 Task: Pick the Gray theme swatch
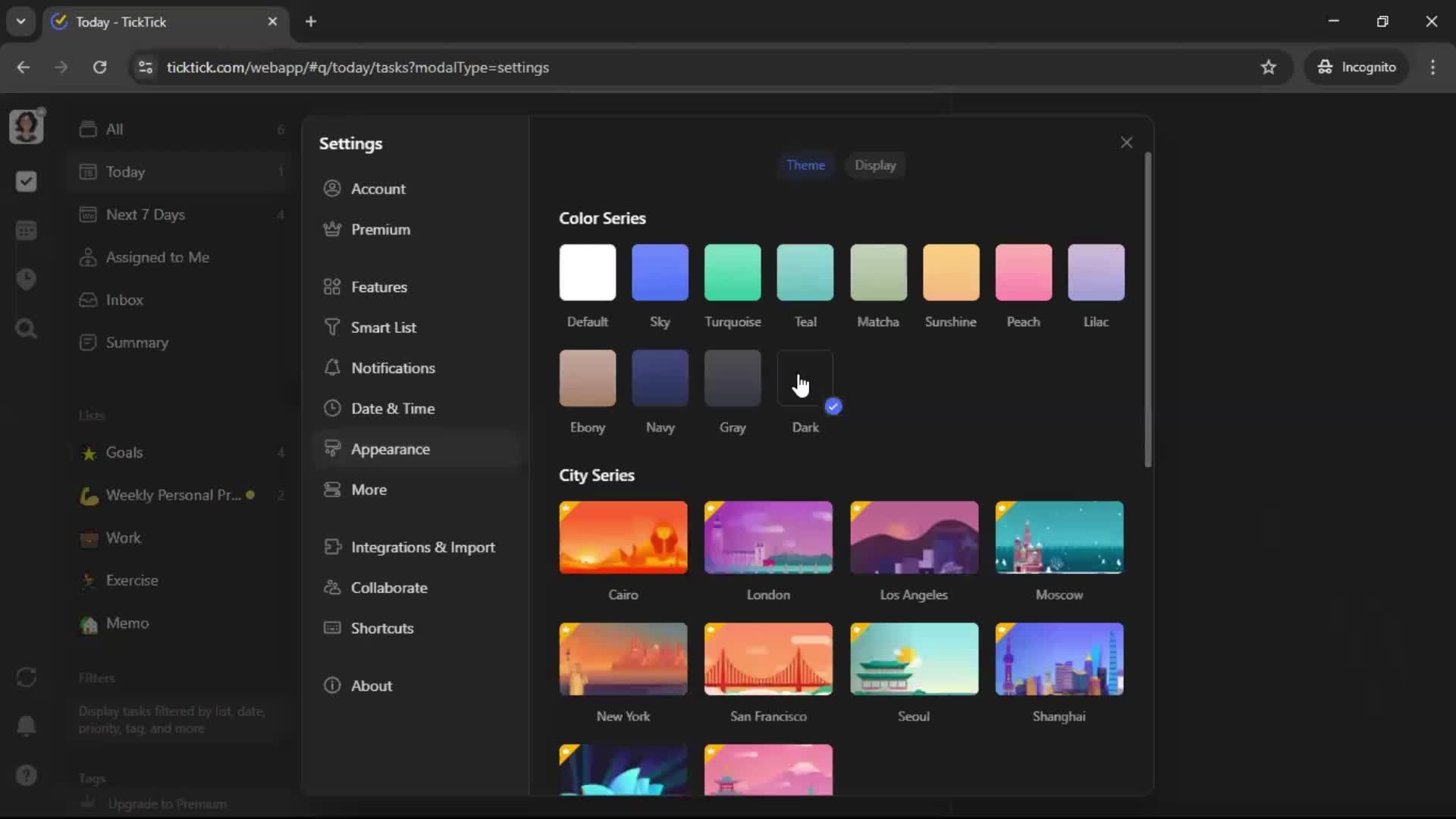[732, 378]
